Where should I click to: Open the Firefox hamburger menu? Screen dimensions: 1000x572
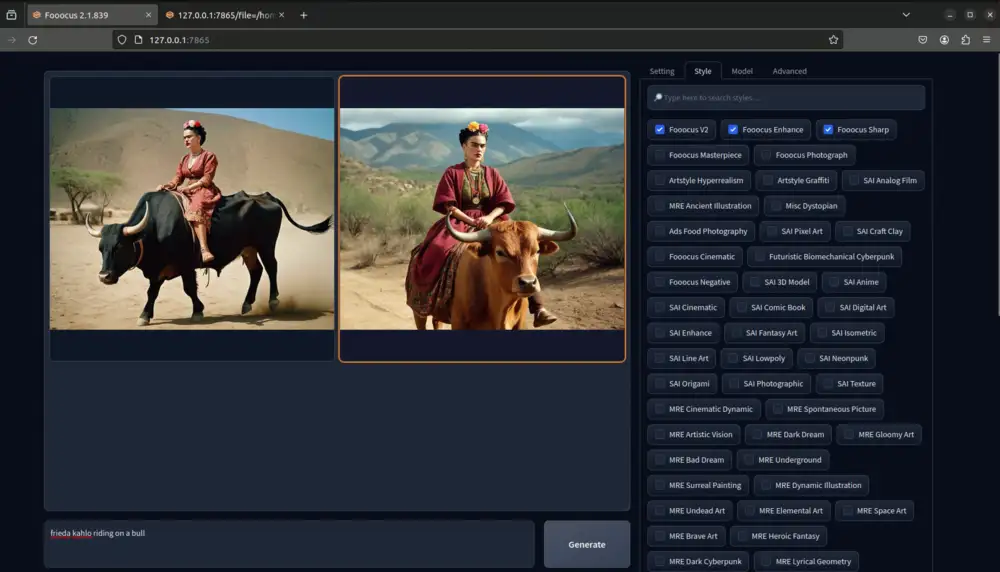pyautogui.click(x=986, y=40)
